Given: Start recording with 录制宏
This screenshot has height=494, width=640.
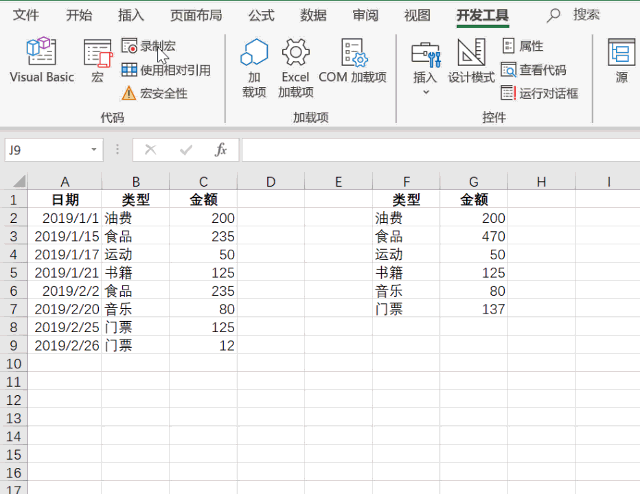Looking at the screenshot, I should (149, 46).
